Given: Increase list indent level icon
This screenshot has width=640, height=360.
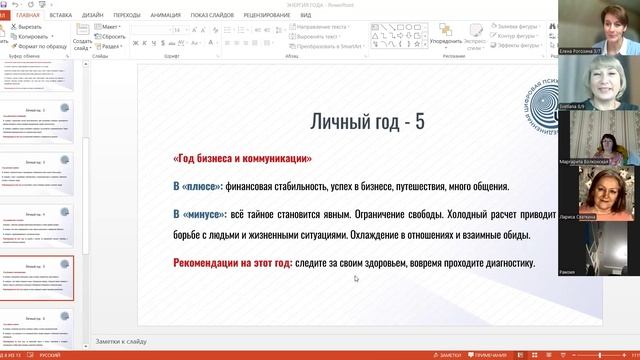Looking at the screenshot, I should [x=267, y=30].
